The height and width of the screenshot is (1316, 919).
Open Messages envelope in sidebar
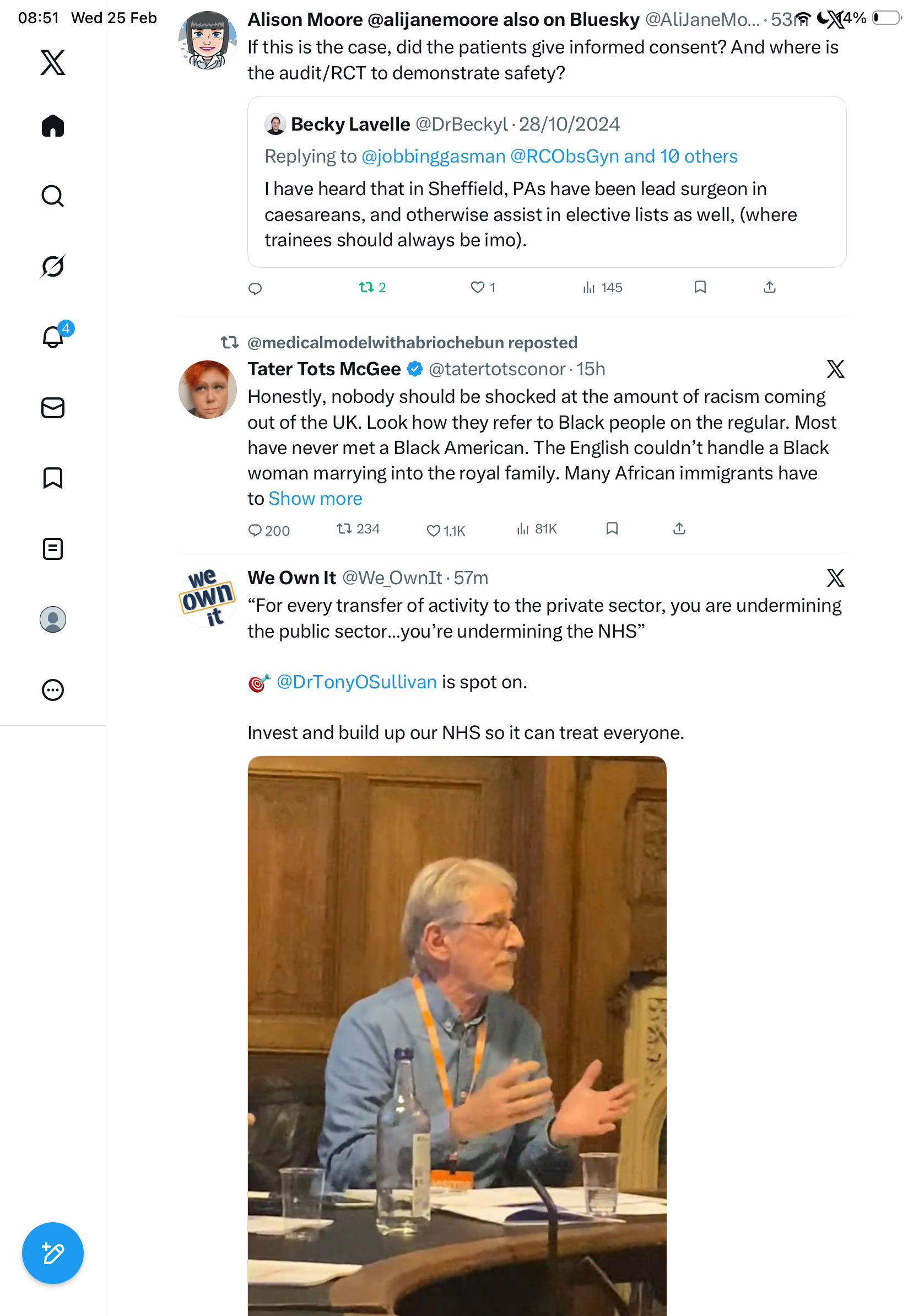(53, 407)
